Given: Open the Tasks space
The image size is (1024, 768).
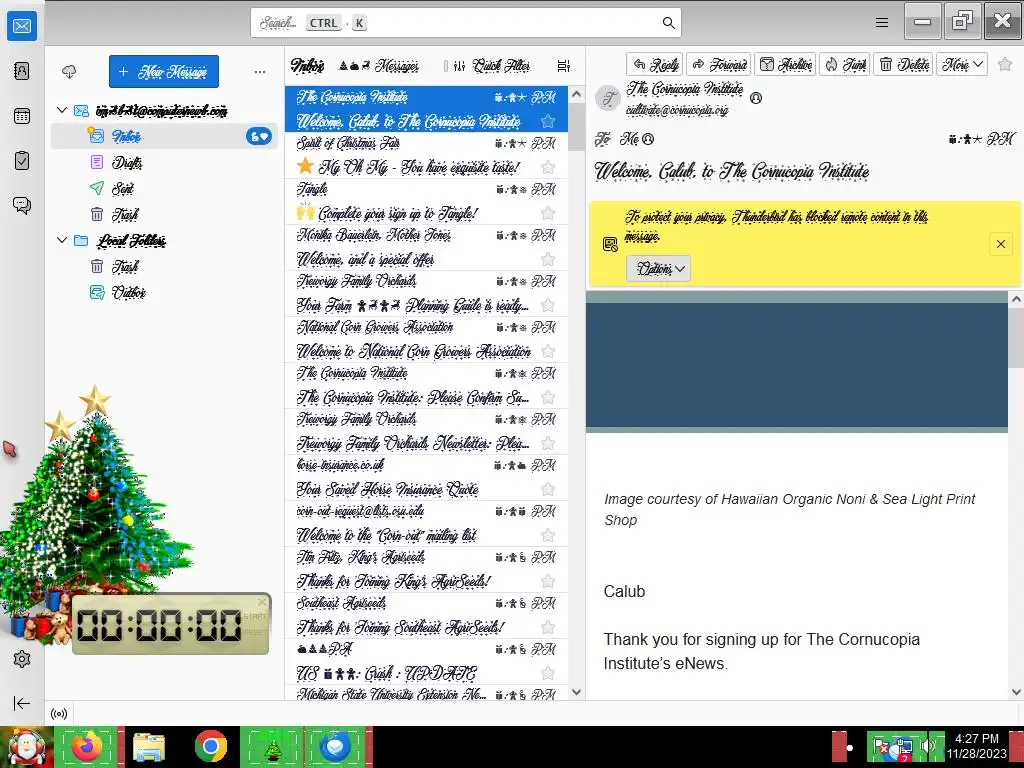Looking at the screenshot, I should (x=22, y=161).
